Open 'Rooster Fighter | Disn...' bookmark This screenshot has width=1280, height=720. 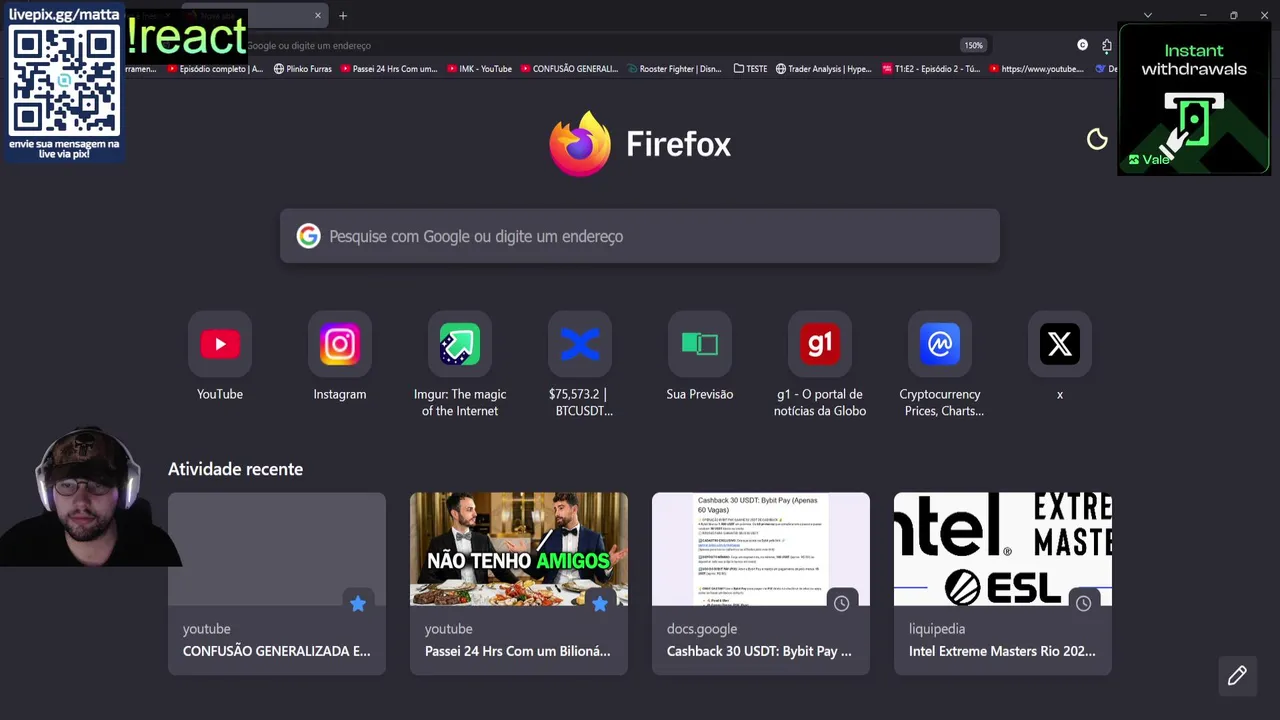point(674,69)
